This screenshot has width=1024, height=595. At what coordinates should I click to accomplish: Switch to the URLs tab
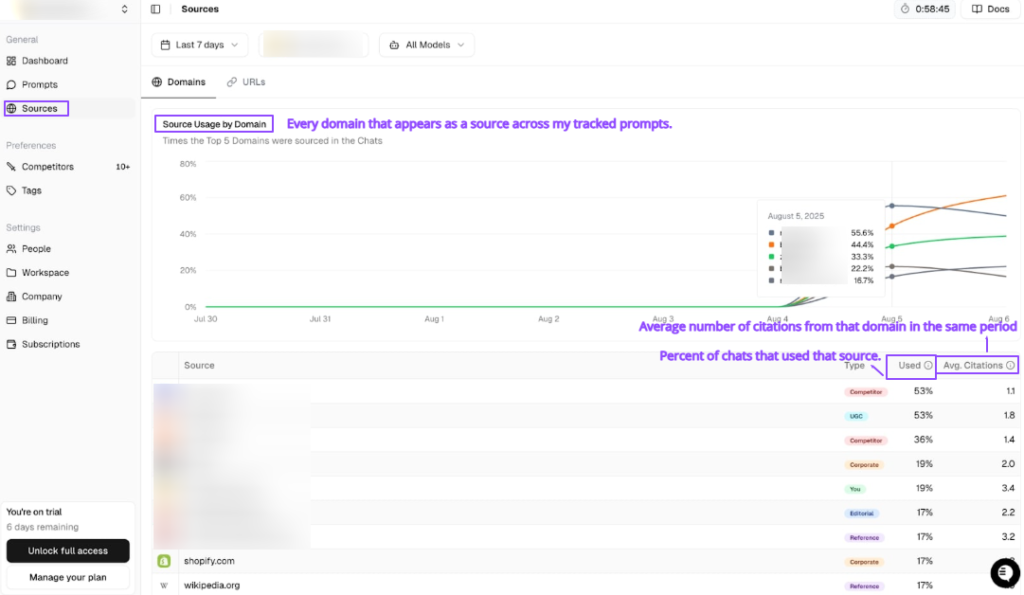tap(246, 82)
